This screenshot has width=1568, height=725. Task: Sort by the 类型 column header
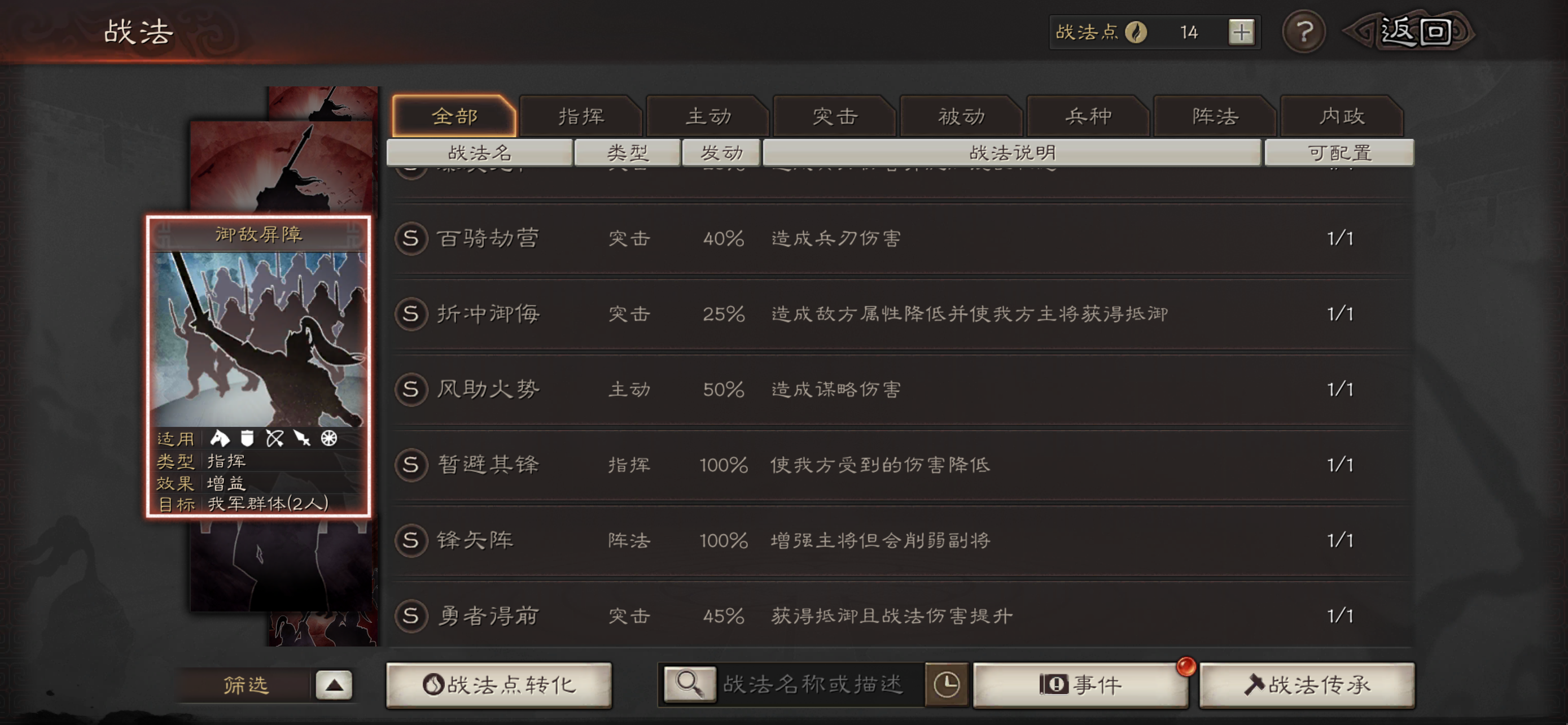pos(628,152)
